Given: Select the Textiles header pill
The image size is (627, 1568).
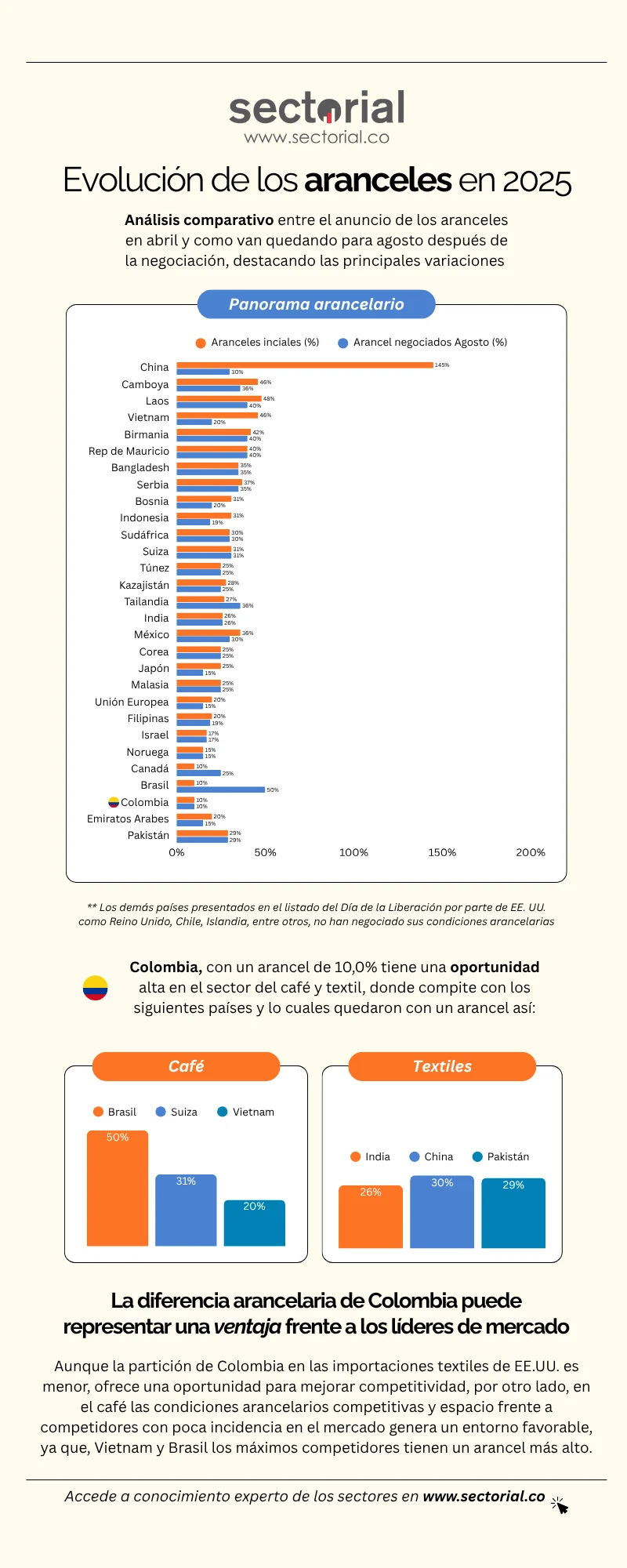Looking at the screenshot, I should pyautogui.click(x=442, y=1066).
